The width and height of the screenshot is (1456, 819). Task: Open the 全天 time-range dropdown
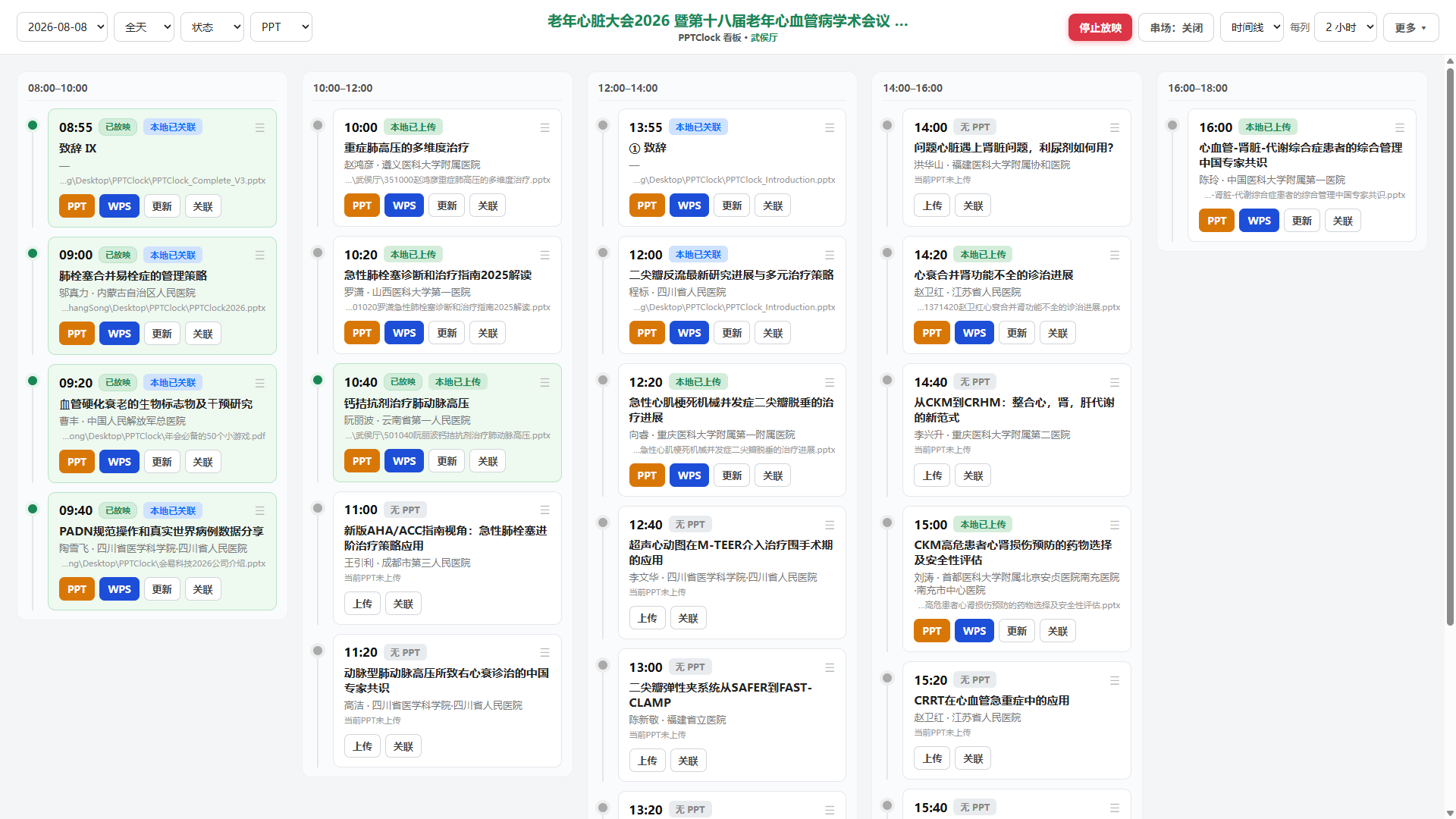pyautogui.click(x=144, y=27)
